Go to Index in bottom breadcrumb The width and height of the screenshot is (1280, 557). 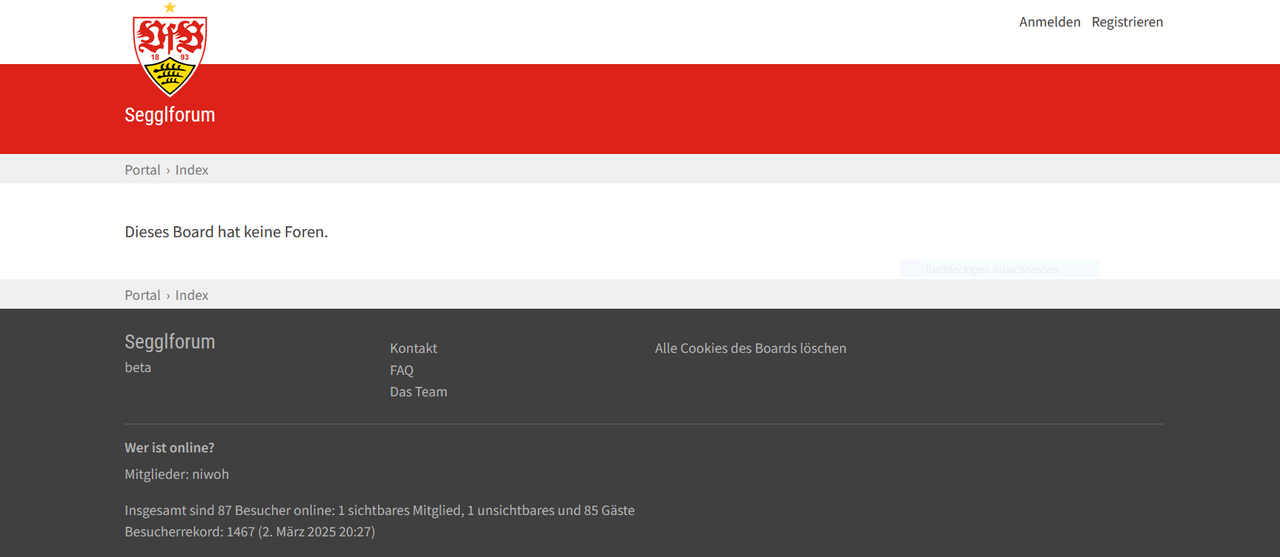[x=192, y=295]
